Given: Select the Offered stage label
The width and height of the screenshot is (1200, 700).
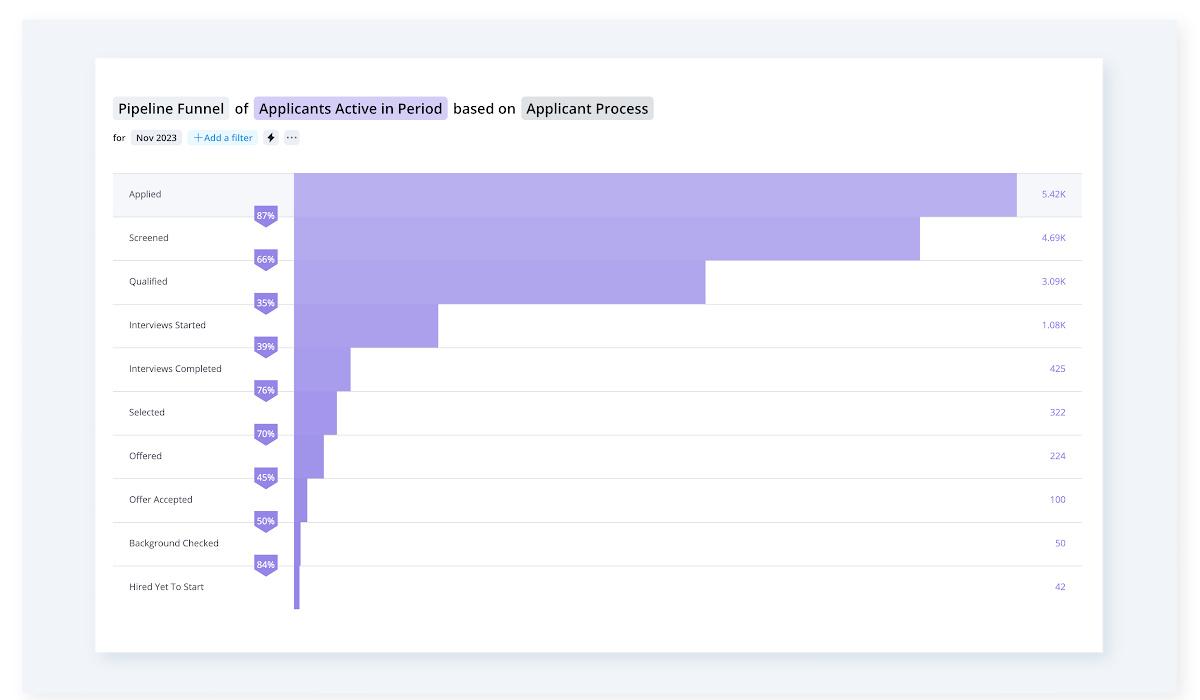Looking at the screenshot, I should coord(145,456).
